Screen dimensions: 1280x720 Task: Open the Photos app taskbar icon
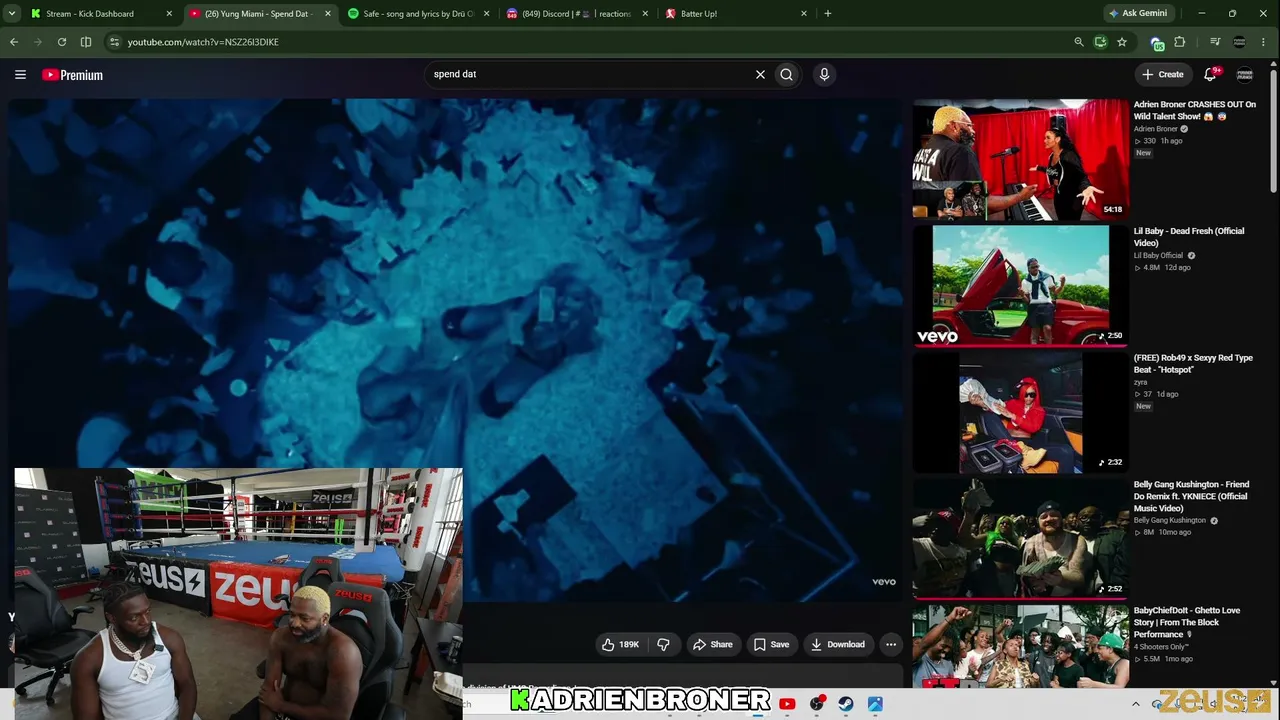875,704
